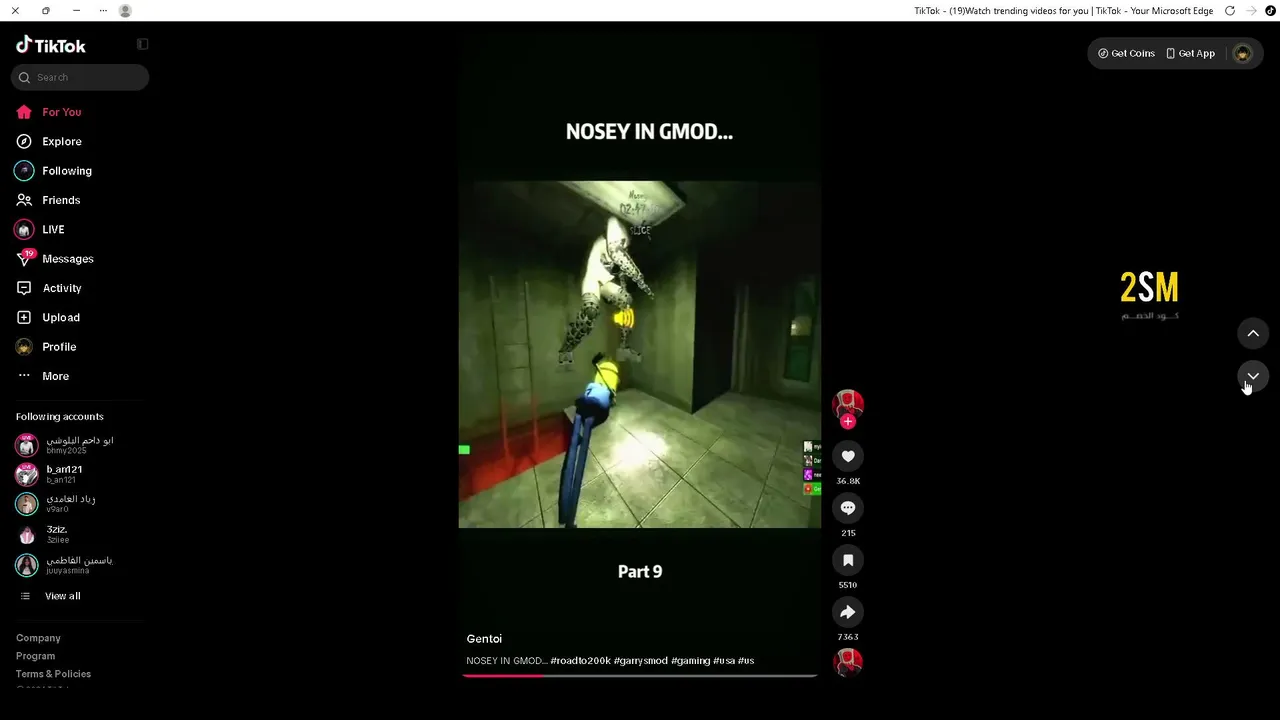This screenshot has height=720, width=1280.
Task: Click TikTok app icon in title bar
Action: pos(1270,11)
